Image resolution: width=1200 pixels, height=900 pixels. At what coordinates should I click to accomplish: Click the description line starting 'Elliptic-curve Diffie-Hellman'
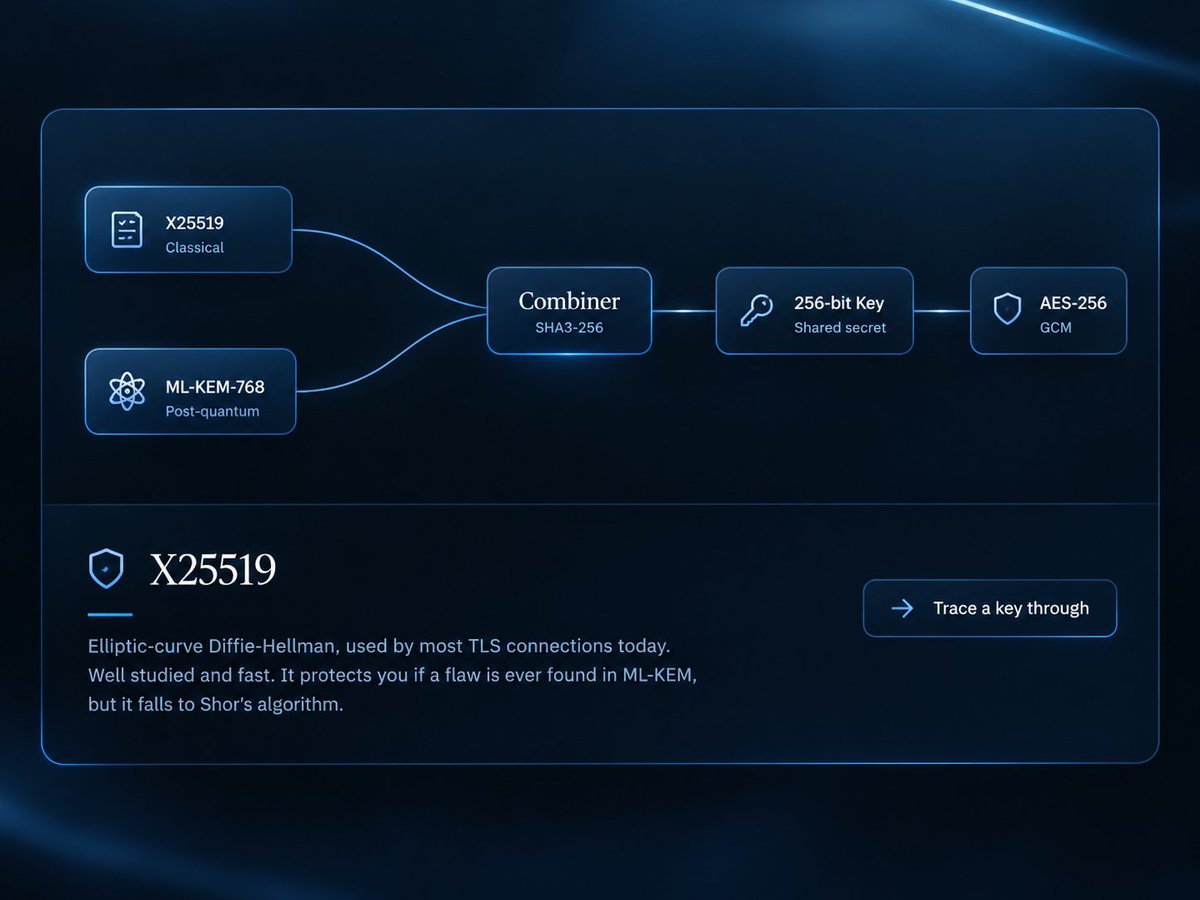(x=379, y=646)
